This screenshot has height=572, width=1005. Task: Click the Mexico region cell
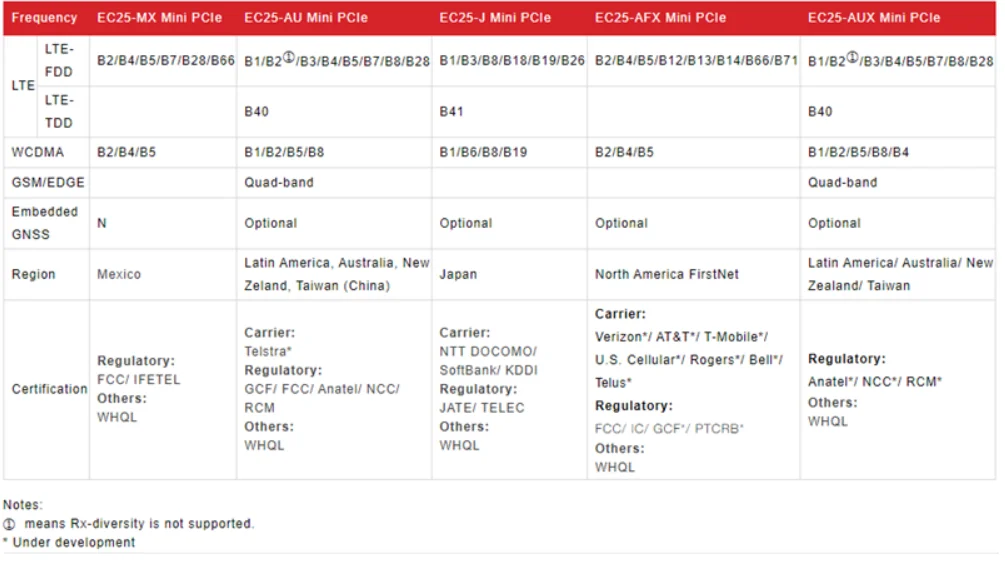[119, 274]
